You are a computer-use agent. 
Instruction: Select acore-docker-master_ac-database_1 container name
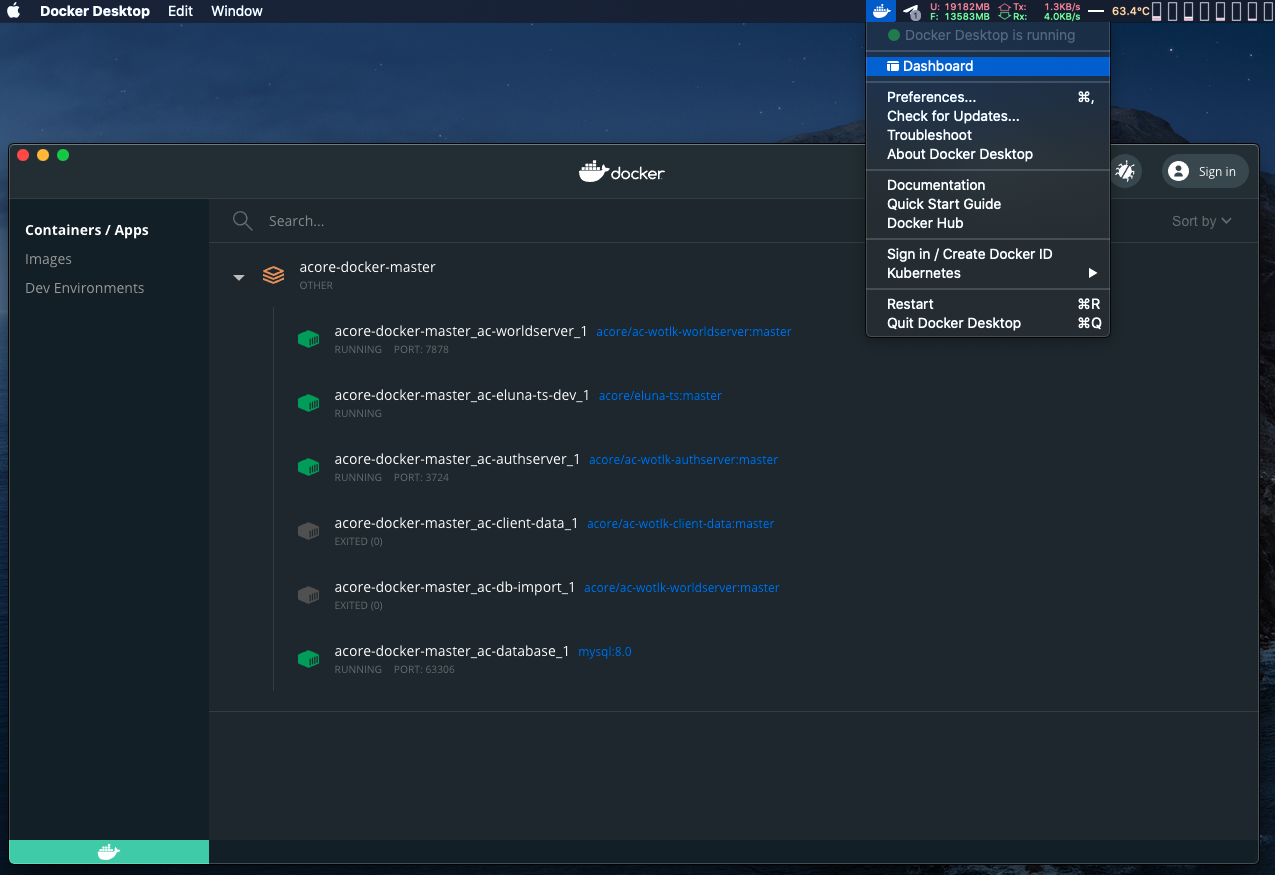click(x=452, y=651)
